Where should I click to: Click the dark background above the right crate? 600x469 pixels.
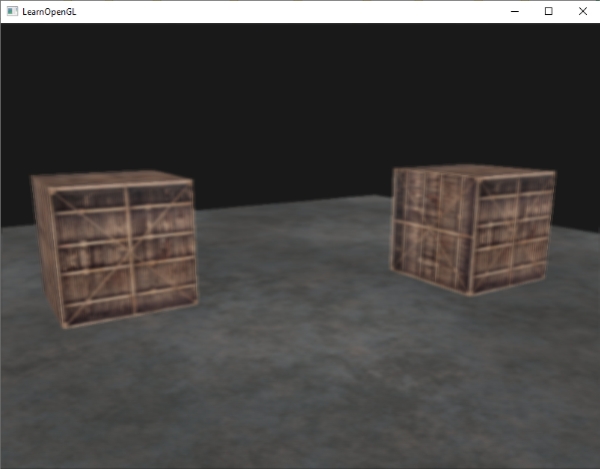[470, 100]
